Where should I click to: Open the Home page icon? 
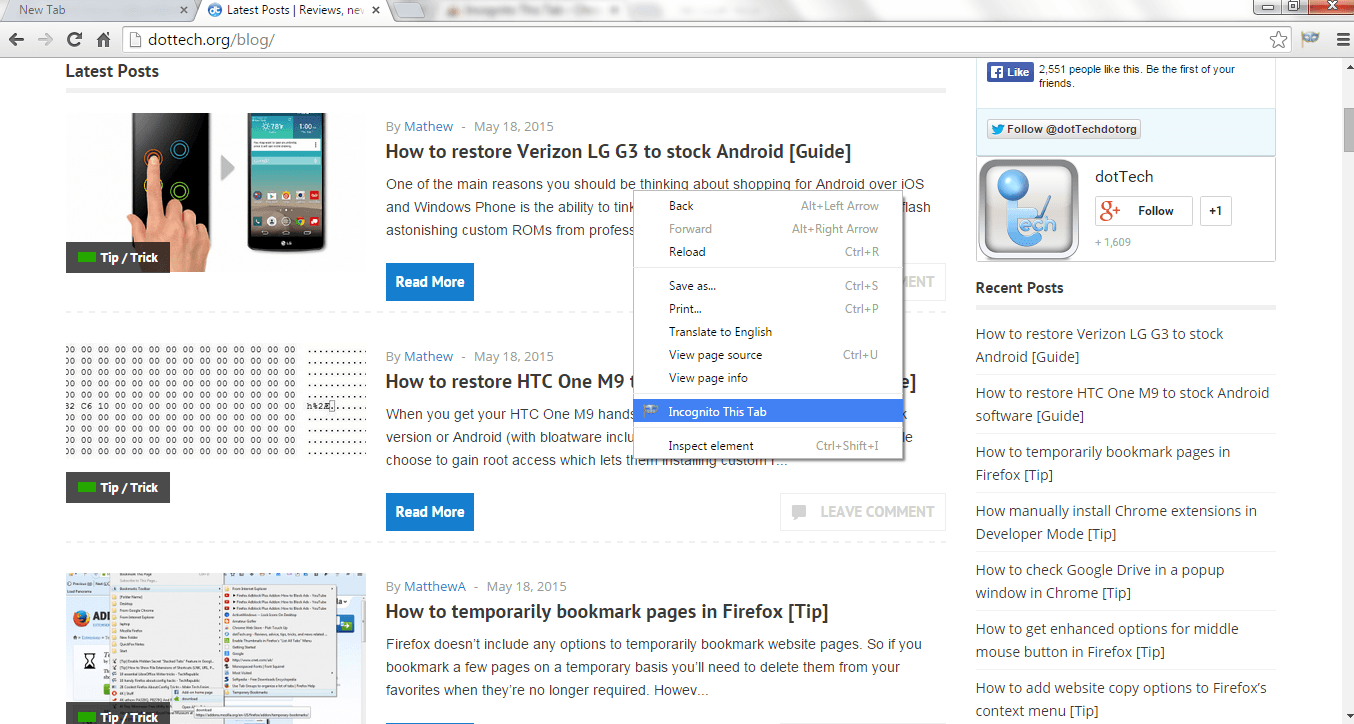(103, 40)
